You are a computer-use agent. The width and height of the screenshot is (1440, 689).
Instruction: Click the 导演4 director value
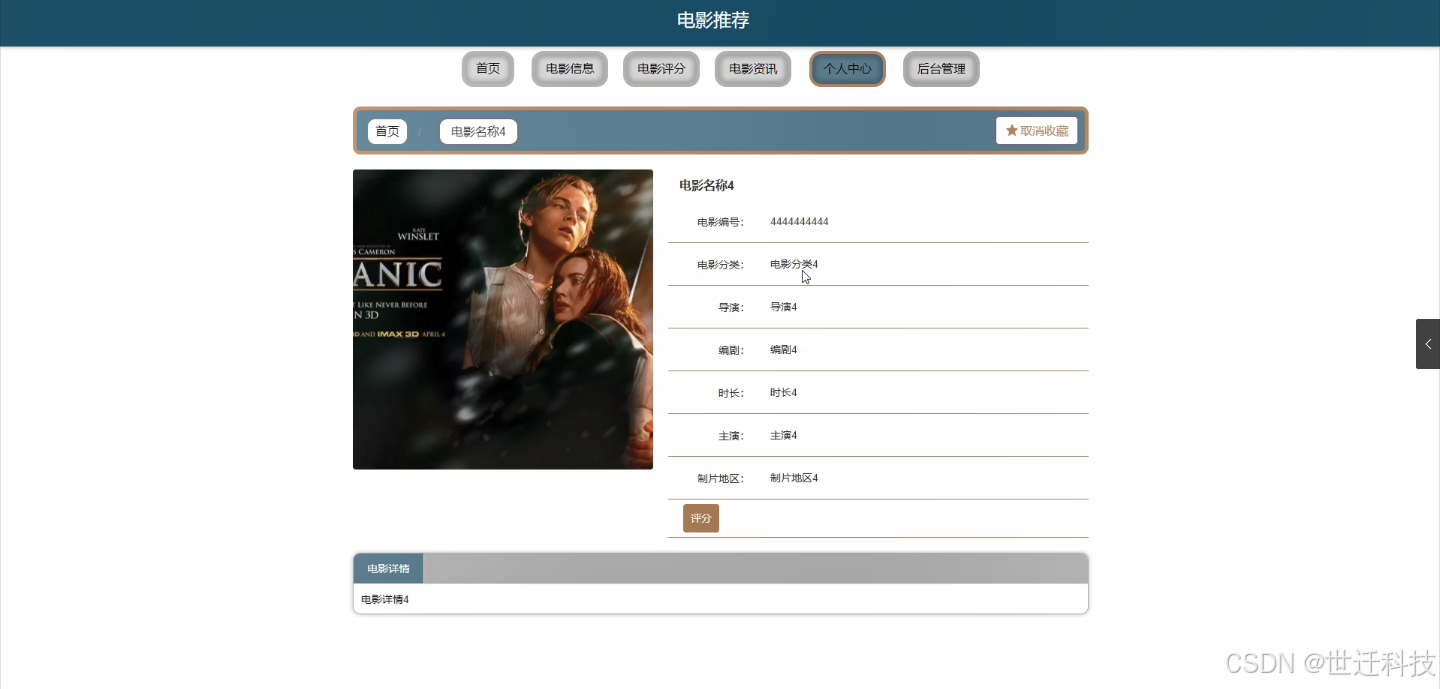coord(783,306)
